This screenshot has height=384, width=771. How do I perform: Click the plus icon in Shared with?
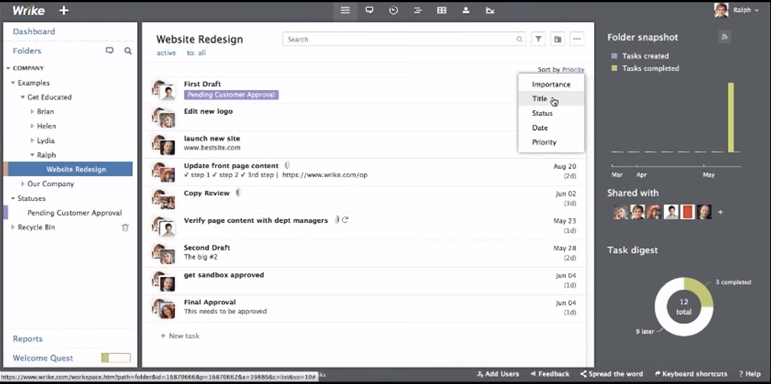click(720, 212)
